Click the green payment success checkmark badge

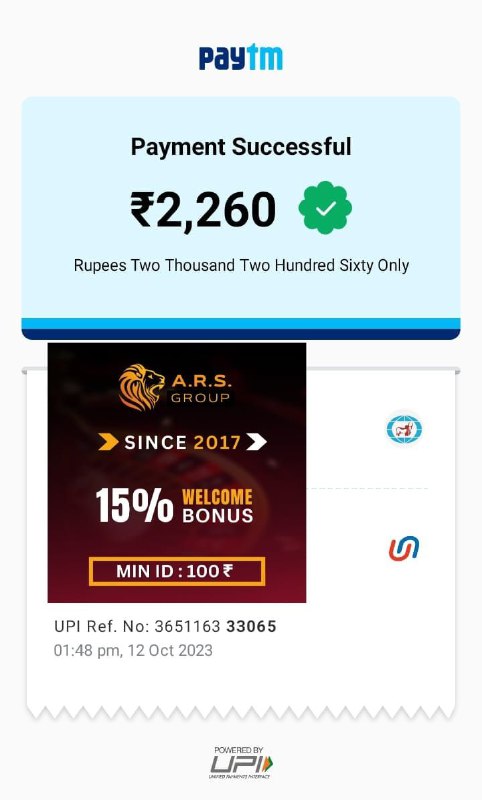point(325,208)
